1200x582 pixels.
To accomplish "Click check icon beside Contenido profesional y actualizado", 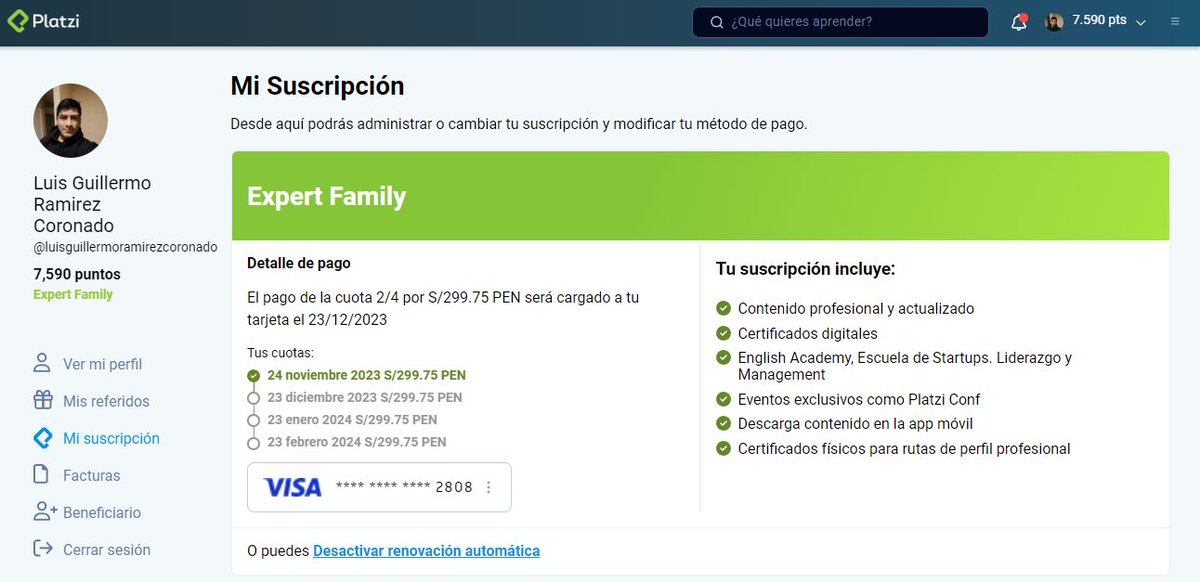I will (724, 309).
